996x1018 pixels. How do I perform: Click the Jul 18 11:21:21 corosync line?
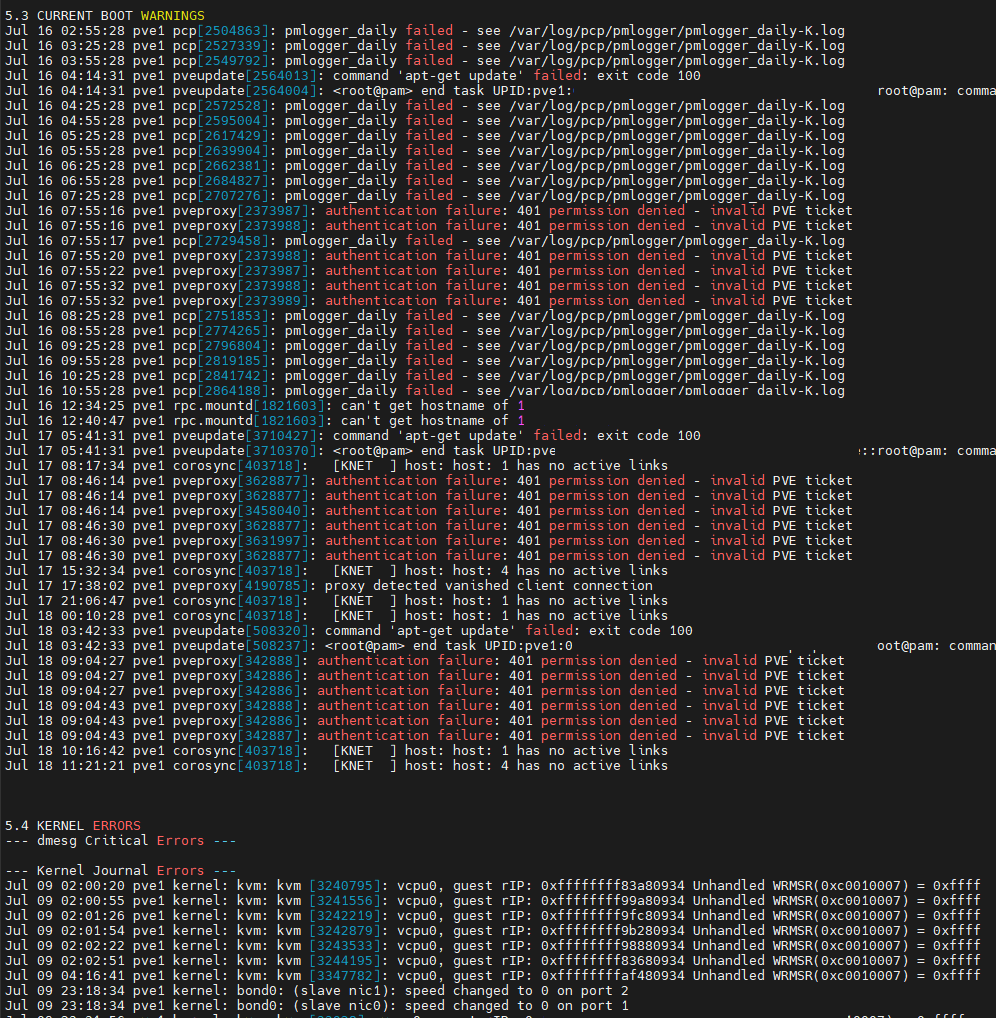[x=336, y=766]
